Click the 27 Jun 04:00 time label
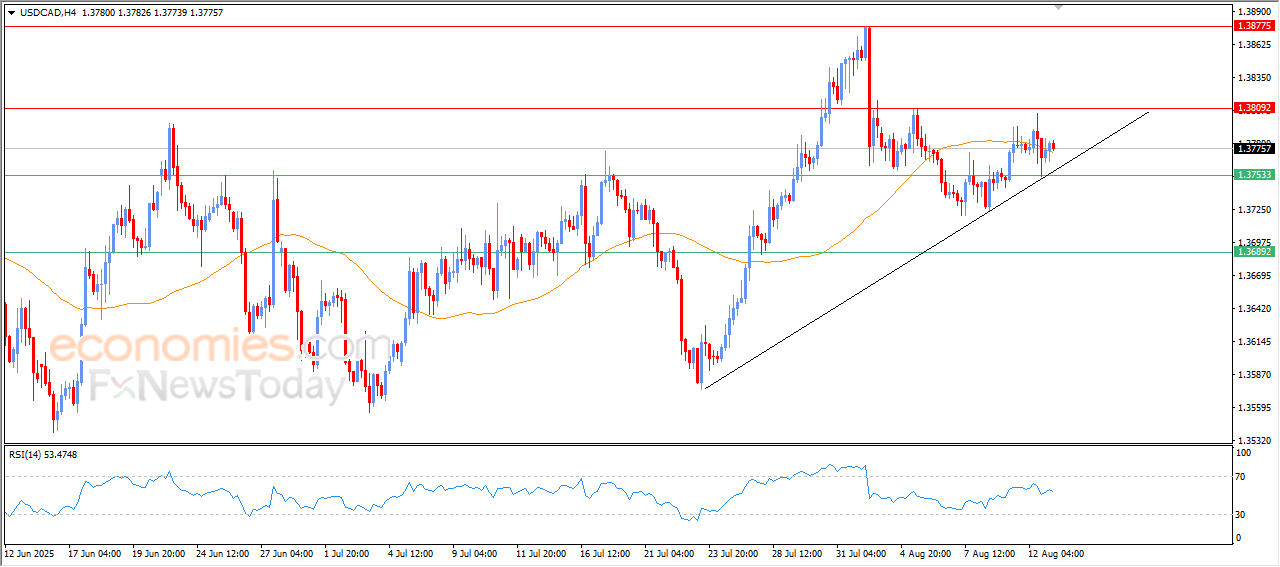This screenshot has width=1280, height=567. 287,553
